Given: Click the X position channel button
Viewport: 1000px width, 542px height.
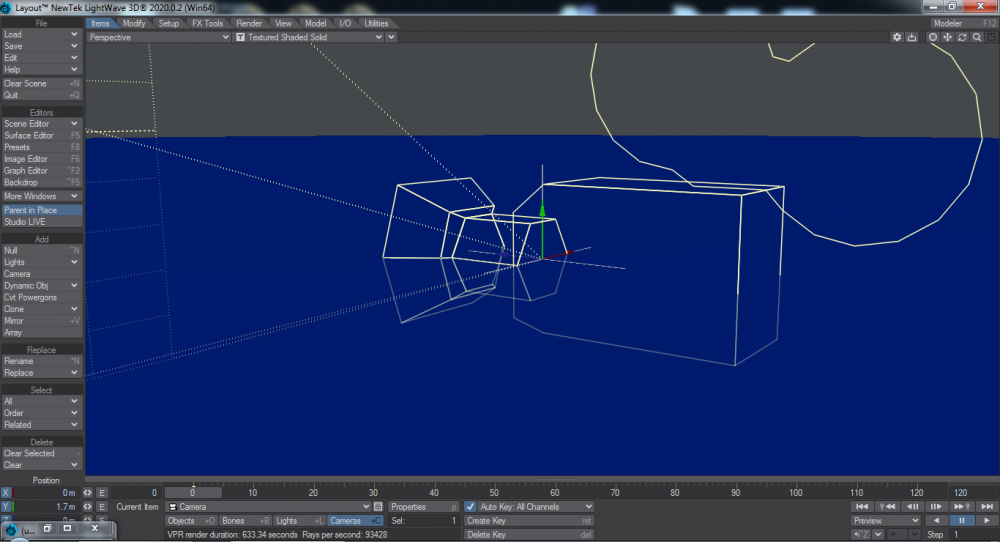Looking at the screenshot, I should pos(6,493).
